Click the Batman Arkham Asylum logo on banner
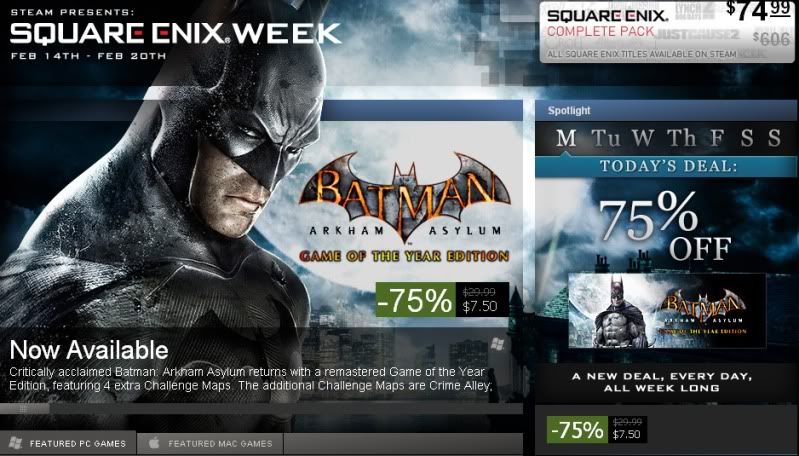 pyautogui.click(x=405, y=207)
